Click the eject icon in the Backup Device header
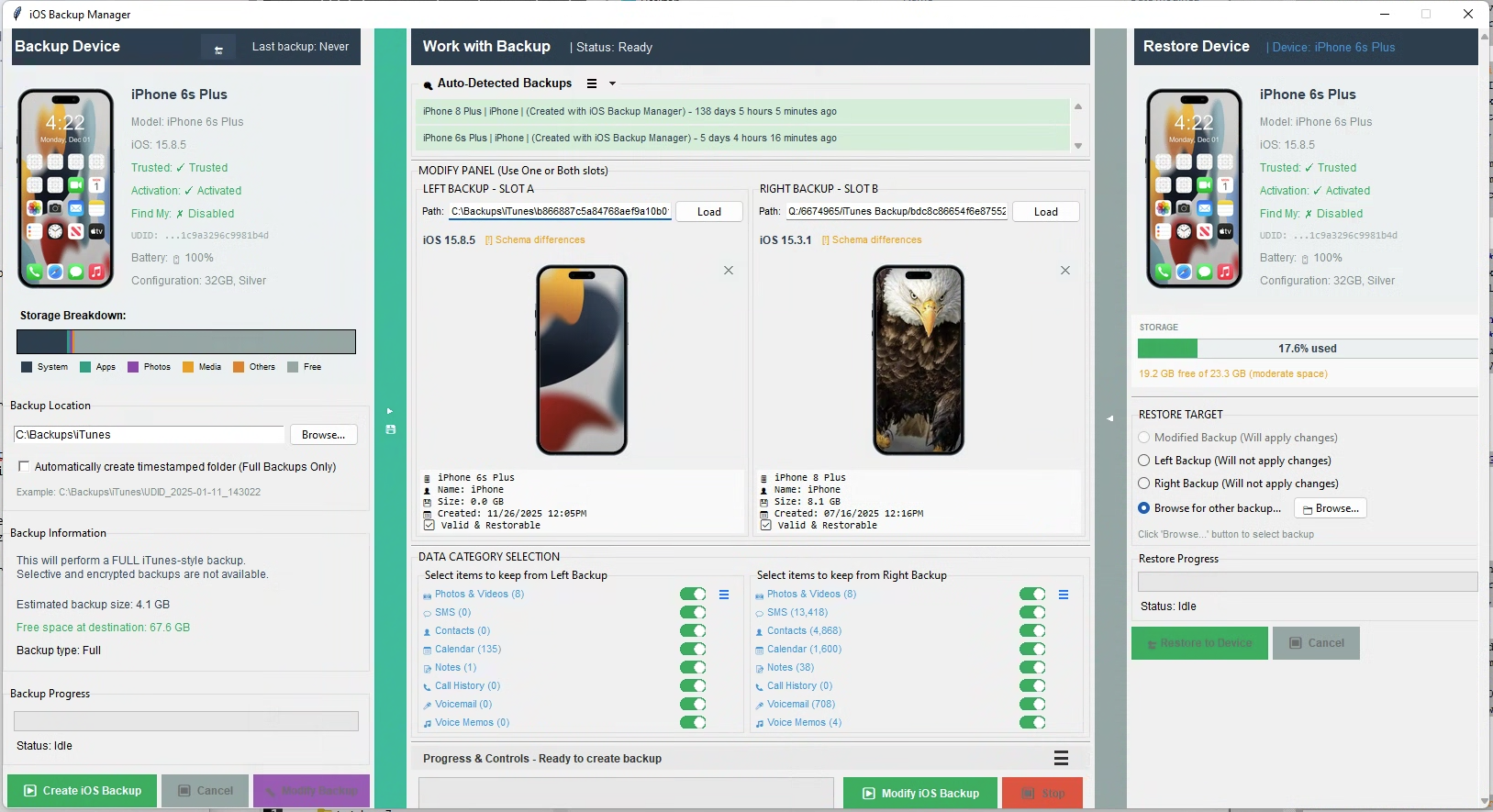The height and width of the screenshot is (812, 1493). (x=218, y=48)
